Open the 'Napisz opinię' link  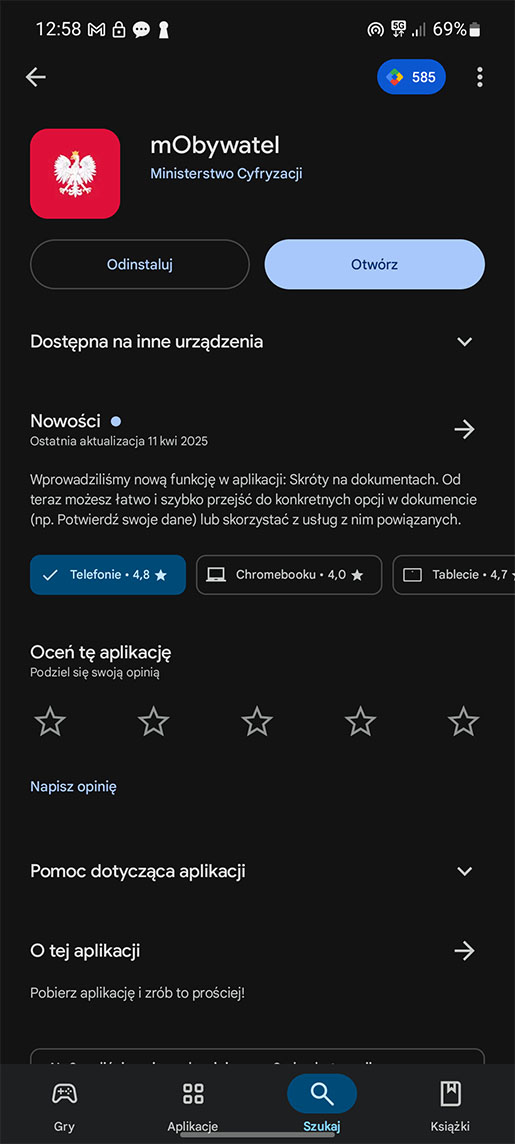click(x=73, y=786)
